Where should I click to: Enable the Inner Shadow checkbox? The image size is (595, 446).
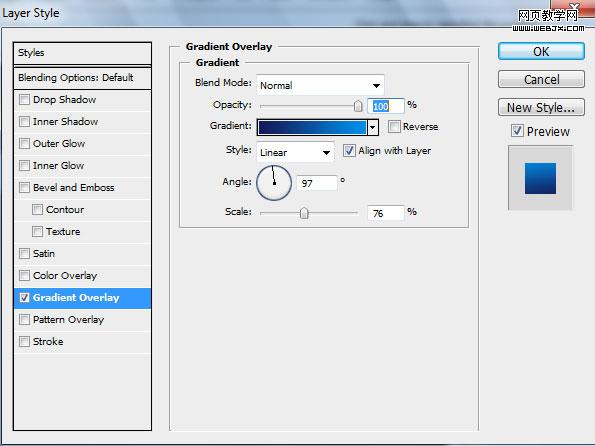[x=24, y=121]
